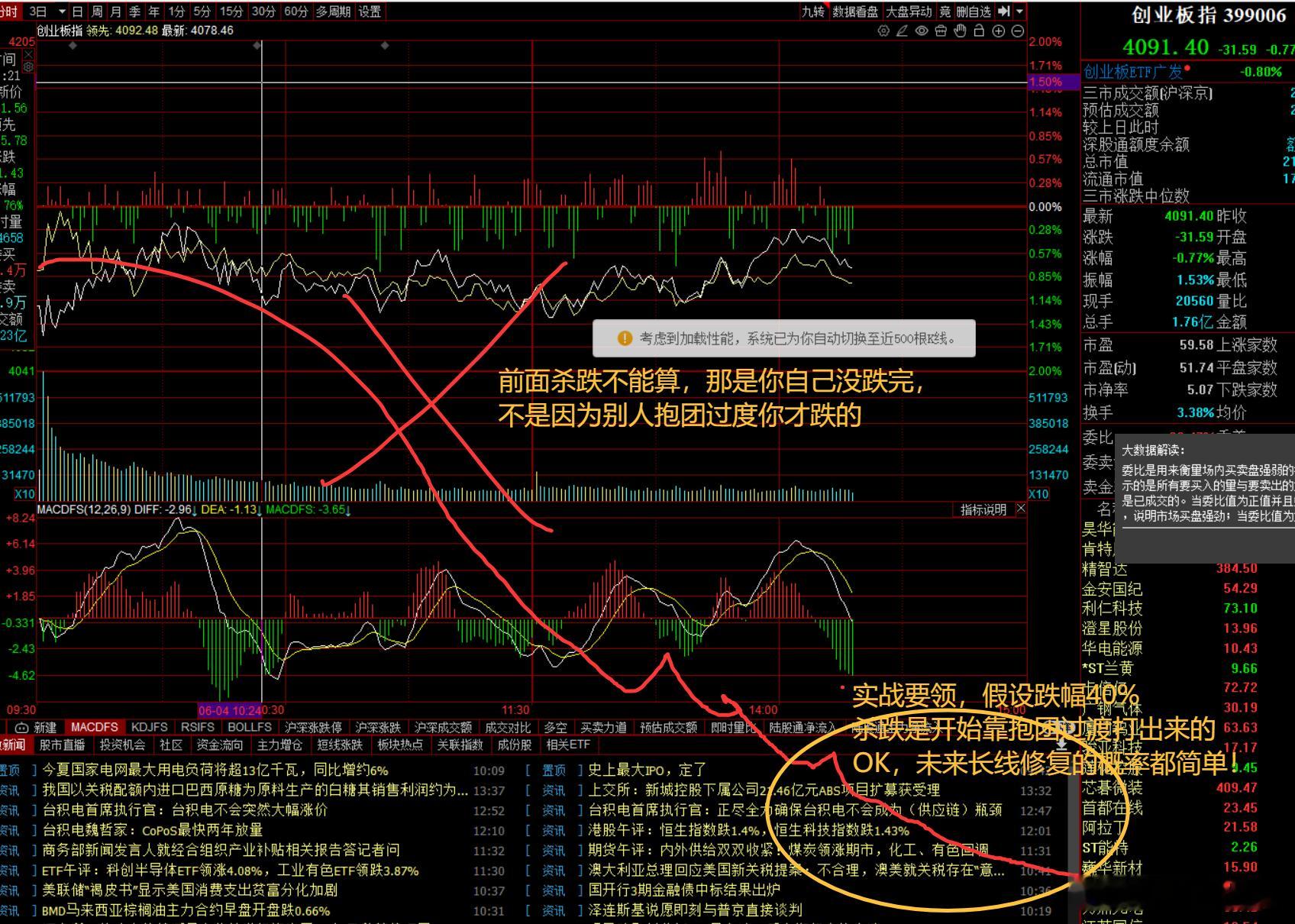This screenshot has width=1295, height=924.
Task: Open the toolbox briefcase icon
Action: point(941,31)
